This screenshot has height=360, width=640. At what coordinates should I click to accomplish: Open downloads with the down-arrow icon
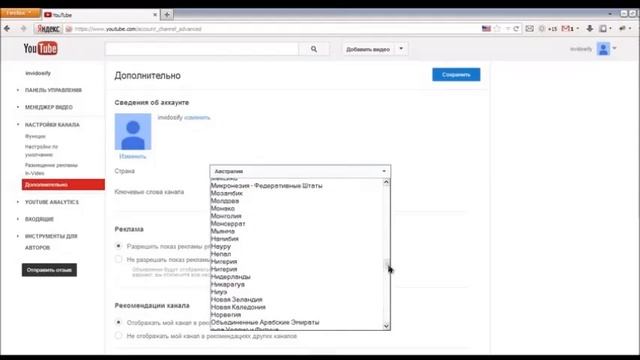click(x=590, y=29)
